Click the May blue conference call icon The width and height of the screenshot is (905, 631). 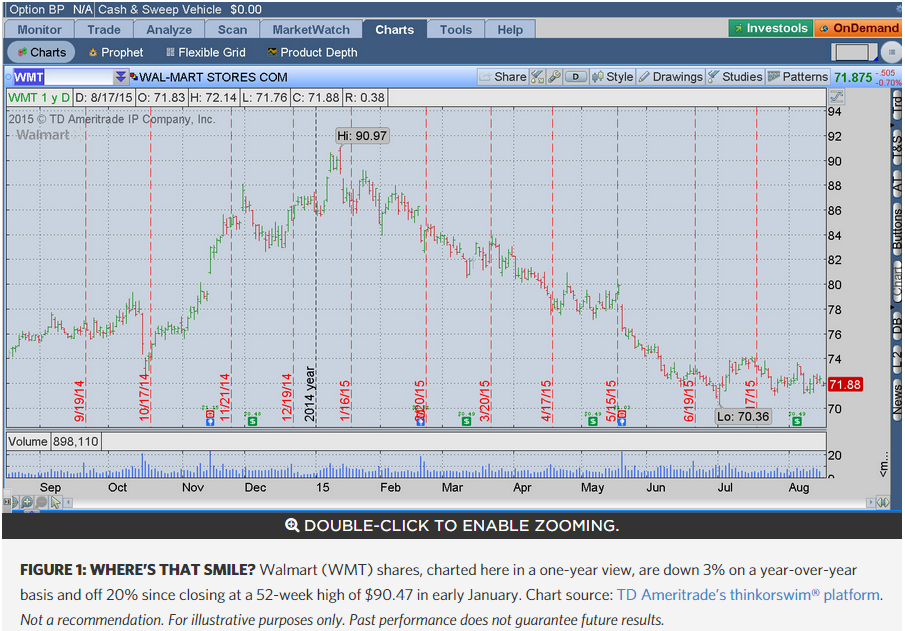[x=622, y=422]
